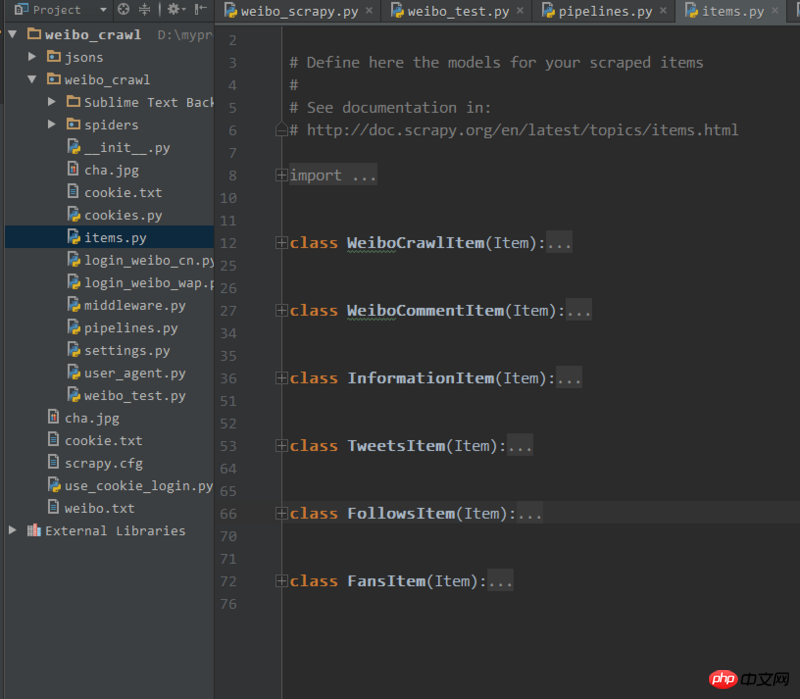Expand External Libraries node
This screenshot has width=800, height=699.
(13, 531)
